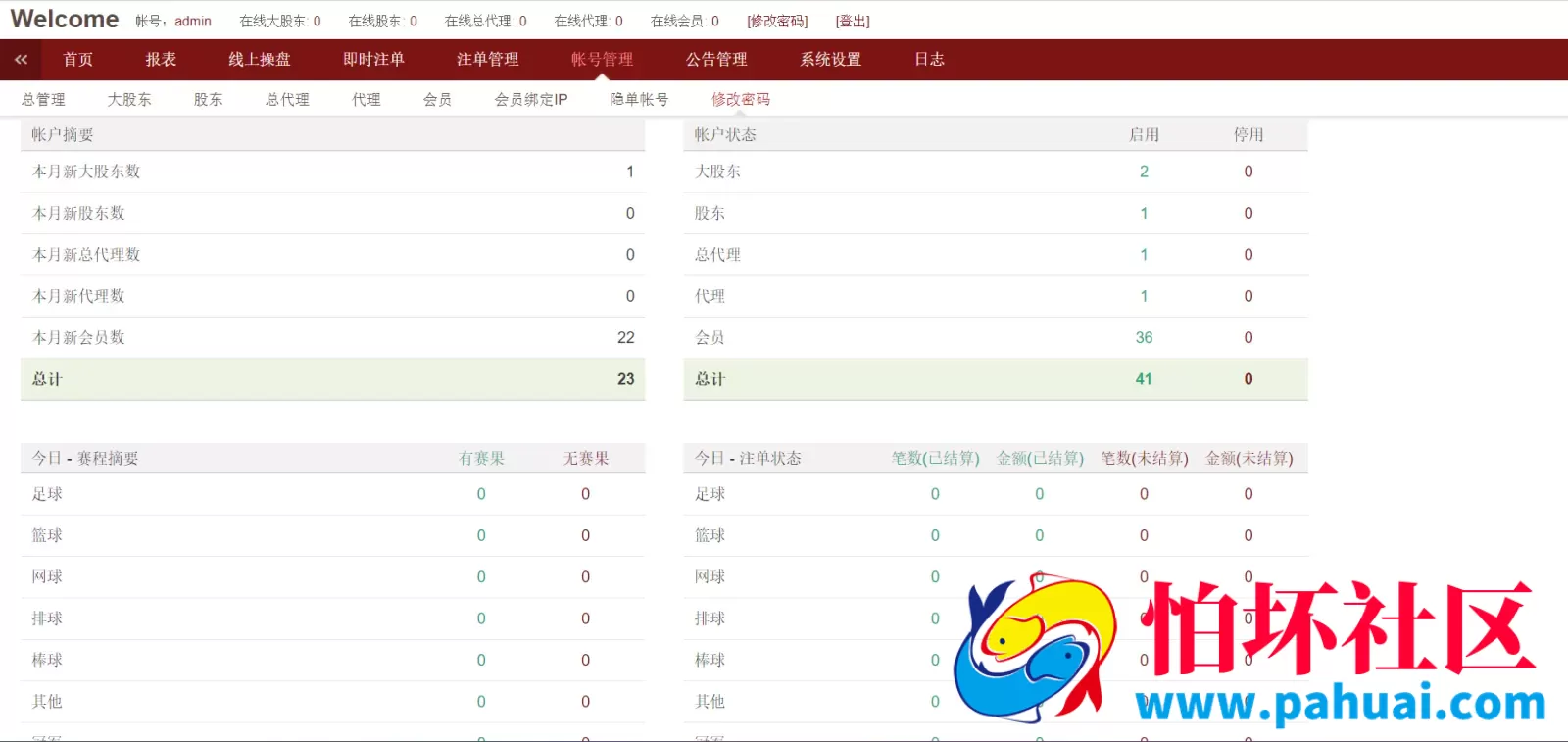Image resolution: width=1568 pixels, height=742 pixels.
Task: Open 帐号管理 navigation item
Action: 603,60
